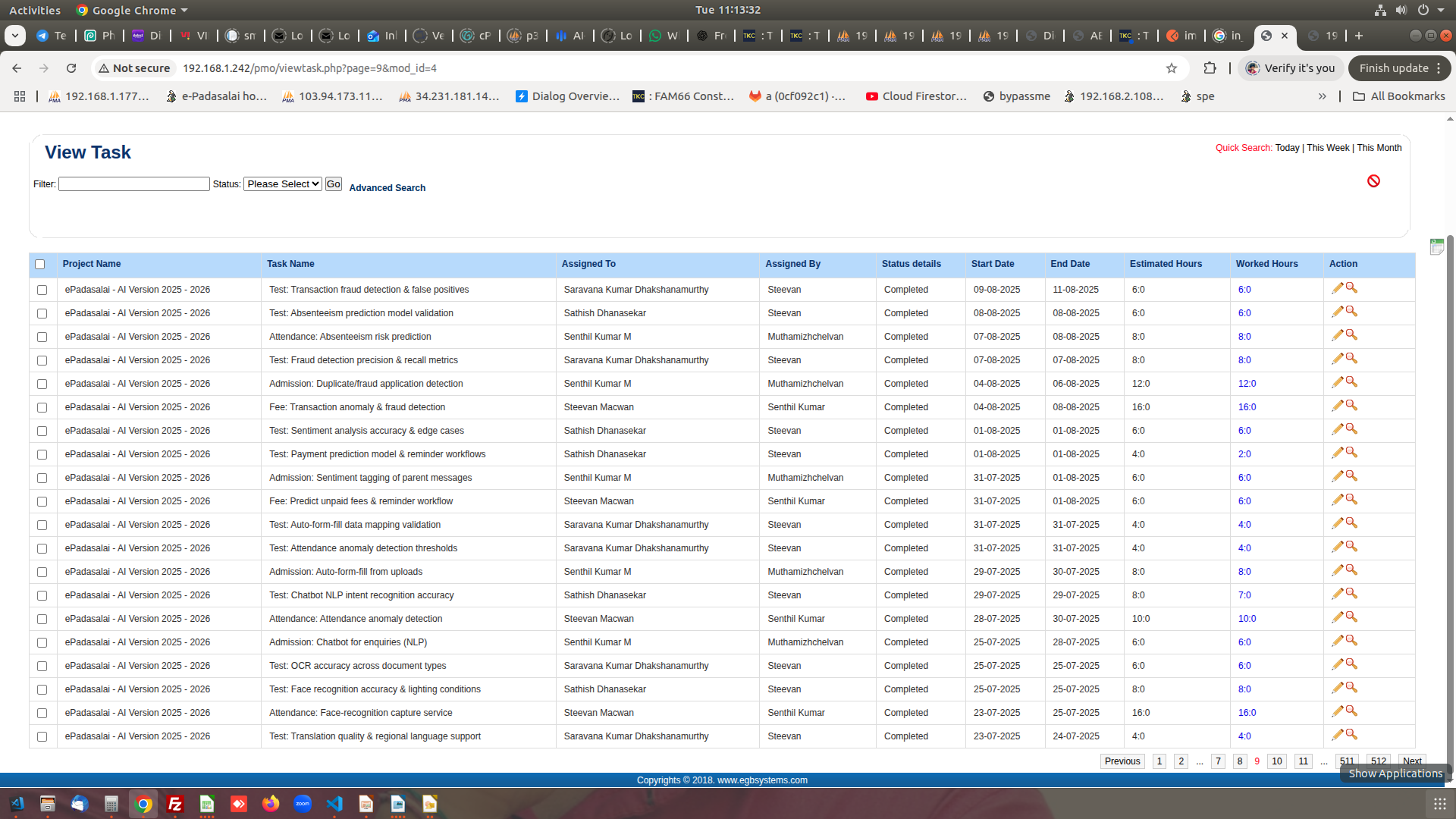Open the Google Chrome app menu
The image size is (1456, 819).
pyautogui.click(x=133, y=10)
